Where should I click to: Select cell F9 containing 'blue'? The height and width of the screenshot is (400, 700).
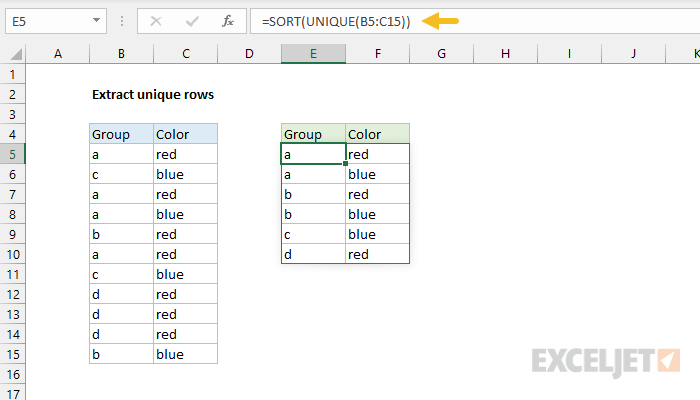pos(378,234)
